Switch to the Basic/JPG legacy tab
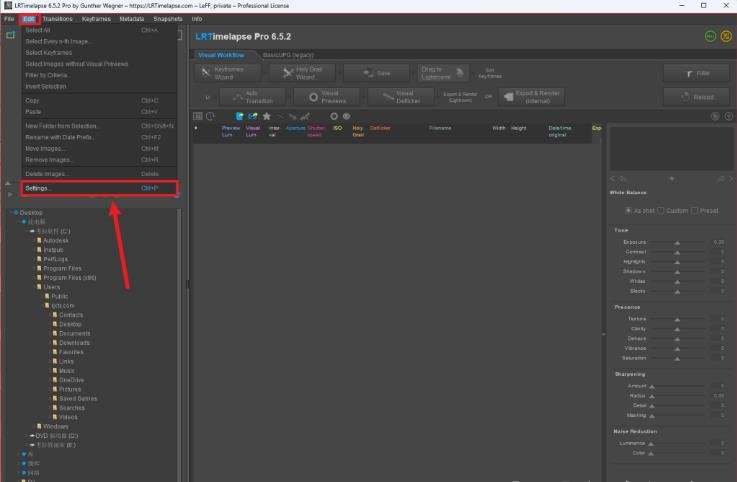The width and height of the screenshot is (737, 482). coord(288,55)
